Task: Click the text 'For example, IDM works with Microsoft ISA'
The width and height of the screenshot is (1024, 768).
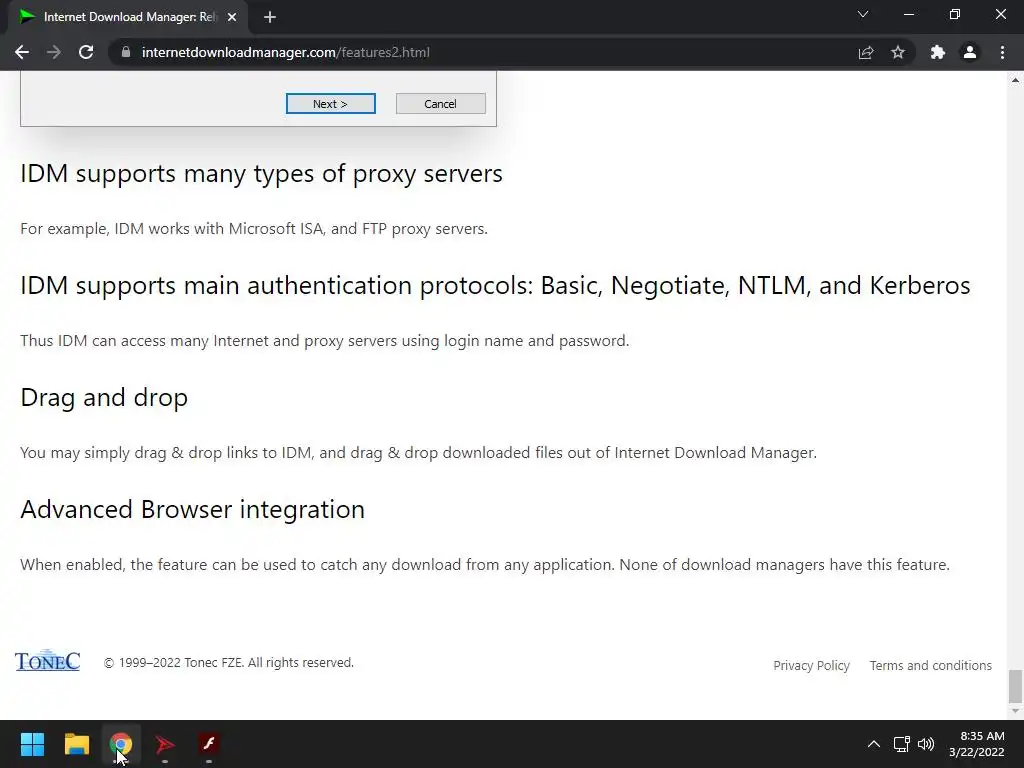Action: click(172, 229)
